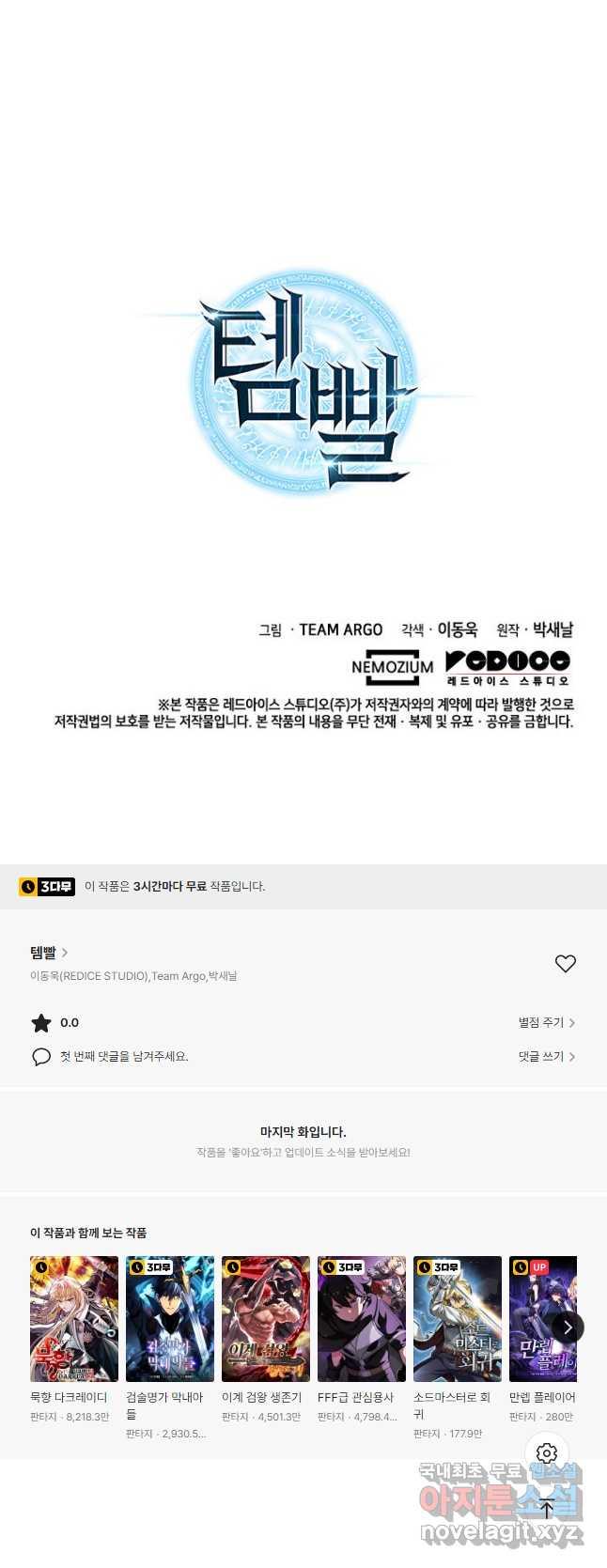Open the settings gear icon
This screenshot has height=1568, width=607.
547,1453
